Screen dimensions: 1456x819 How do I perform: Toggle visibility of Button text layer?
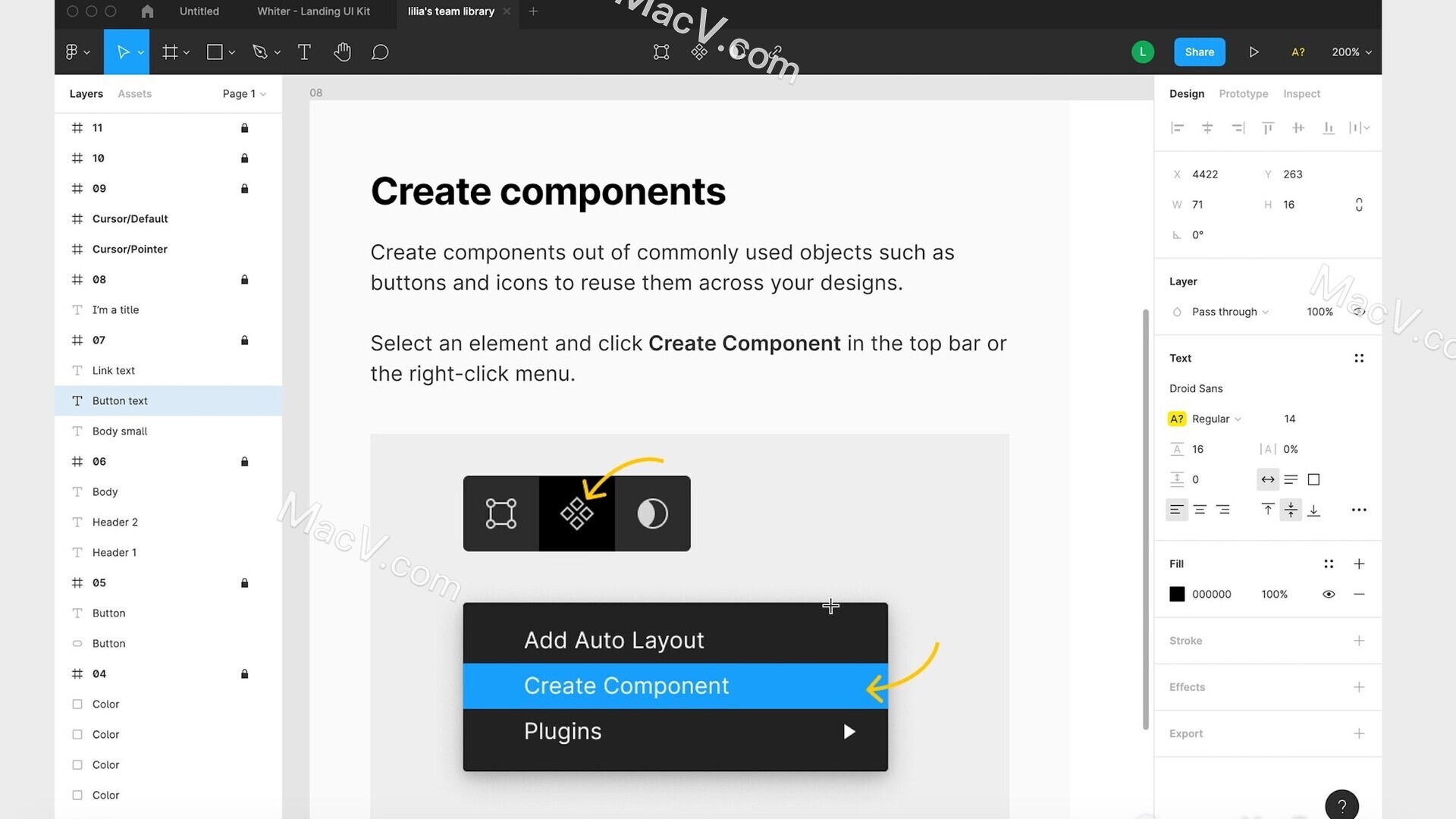click(244, 400)
